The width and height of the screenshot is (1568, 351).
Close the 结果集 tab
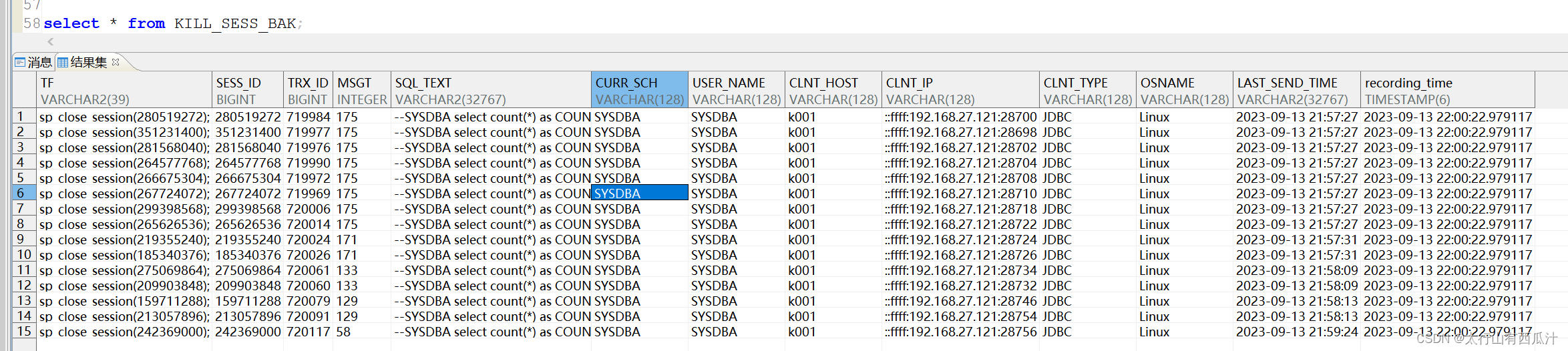[116, 62]
